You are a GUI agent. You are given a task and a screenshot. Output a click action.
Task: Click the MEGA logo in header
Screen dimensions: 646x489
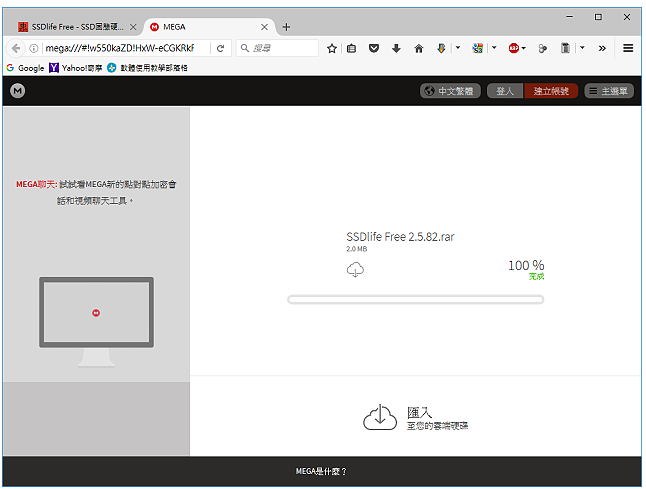tap(17, 91)
